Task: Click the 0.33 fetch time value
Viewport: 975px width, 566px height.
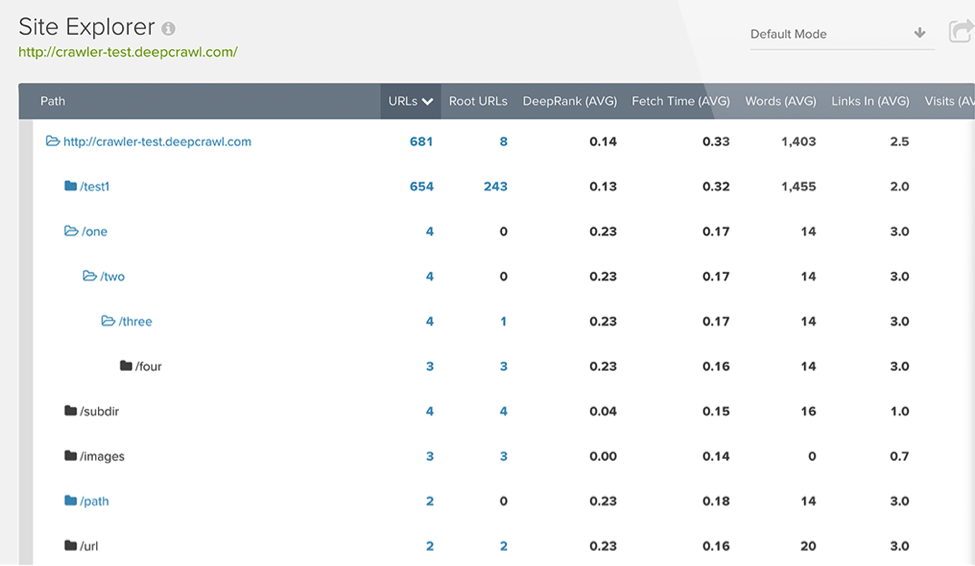Action: click(716, 142)
